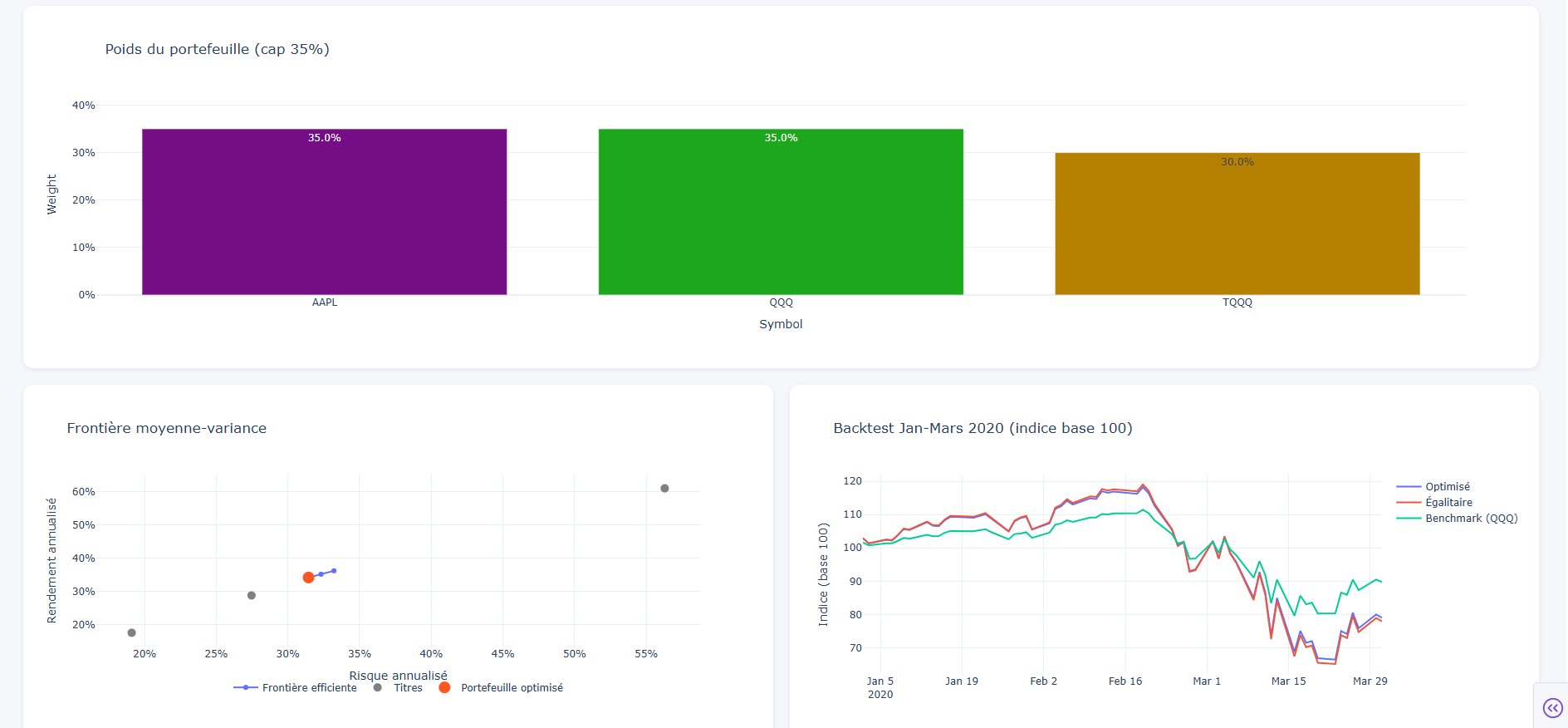Click the gray point near 19% risk

pyautogui.click(x=131, y=633)
